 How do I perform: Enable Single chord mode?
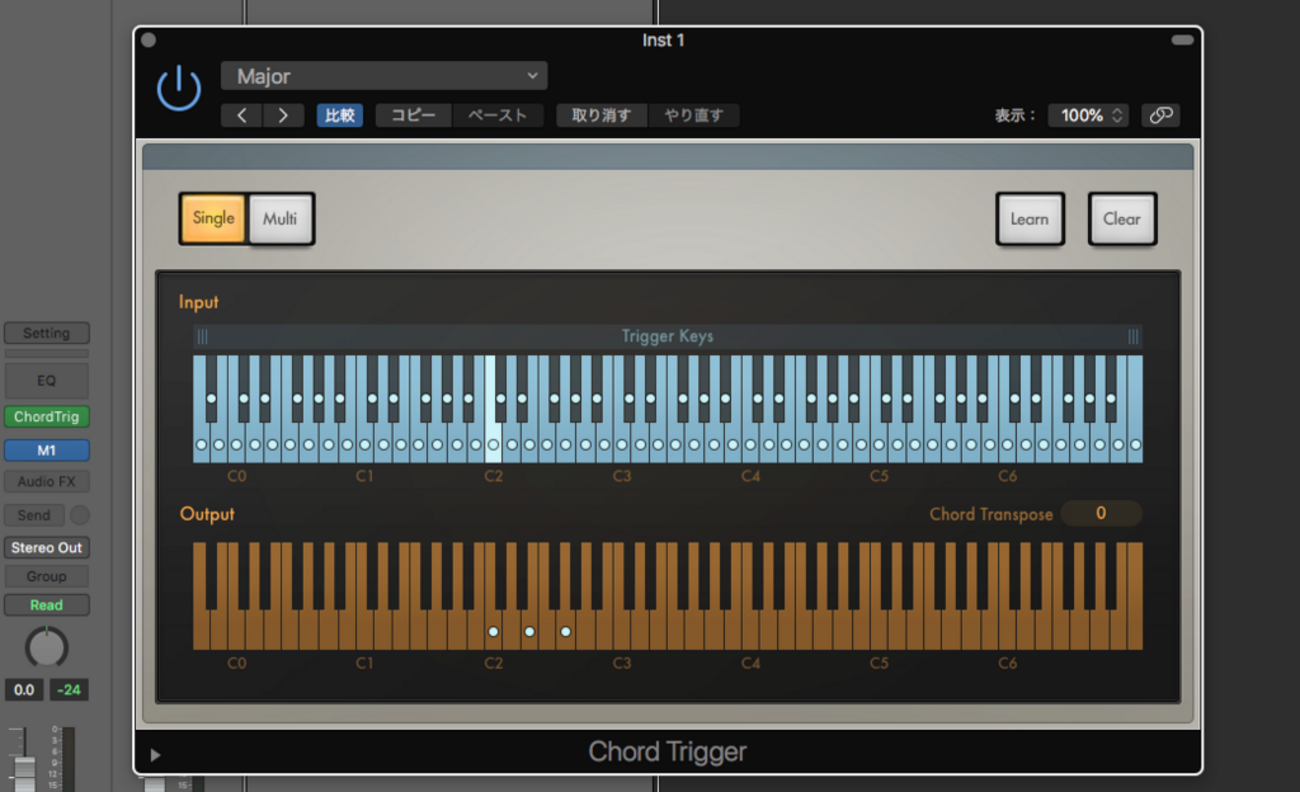213,218
